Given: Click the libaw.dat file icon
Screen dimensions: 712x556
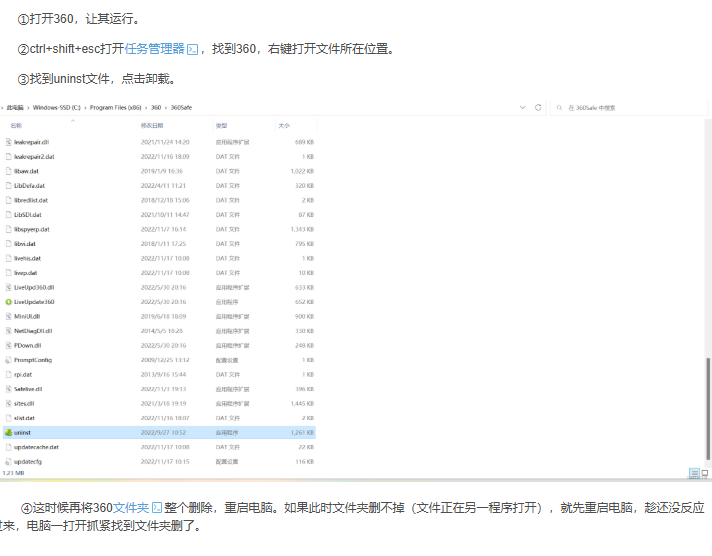Looking at the screenshot, I should coord(8,171).
